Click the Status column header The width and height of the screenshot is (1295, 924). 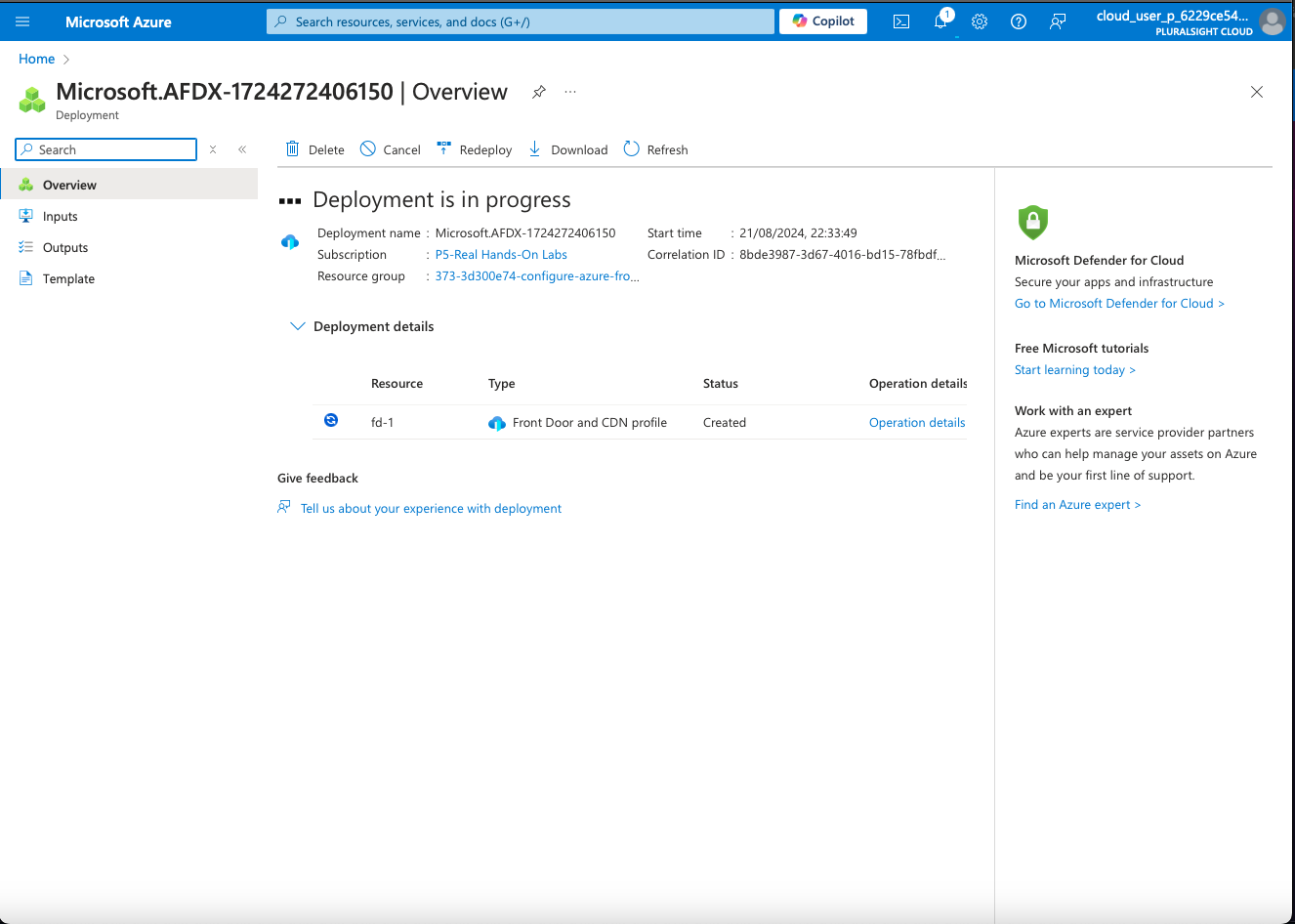(x=721, y=383)
